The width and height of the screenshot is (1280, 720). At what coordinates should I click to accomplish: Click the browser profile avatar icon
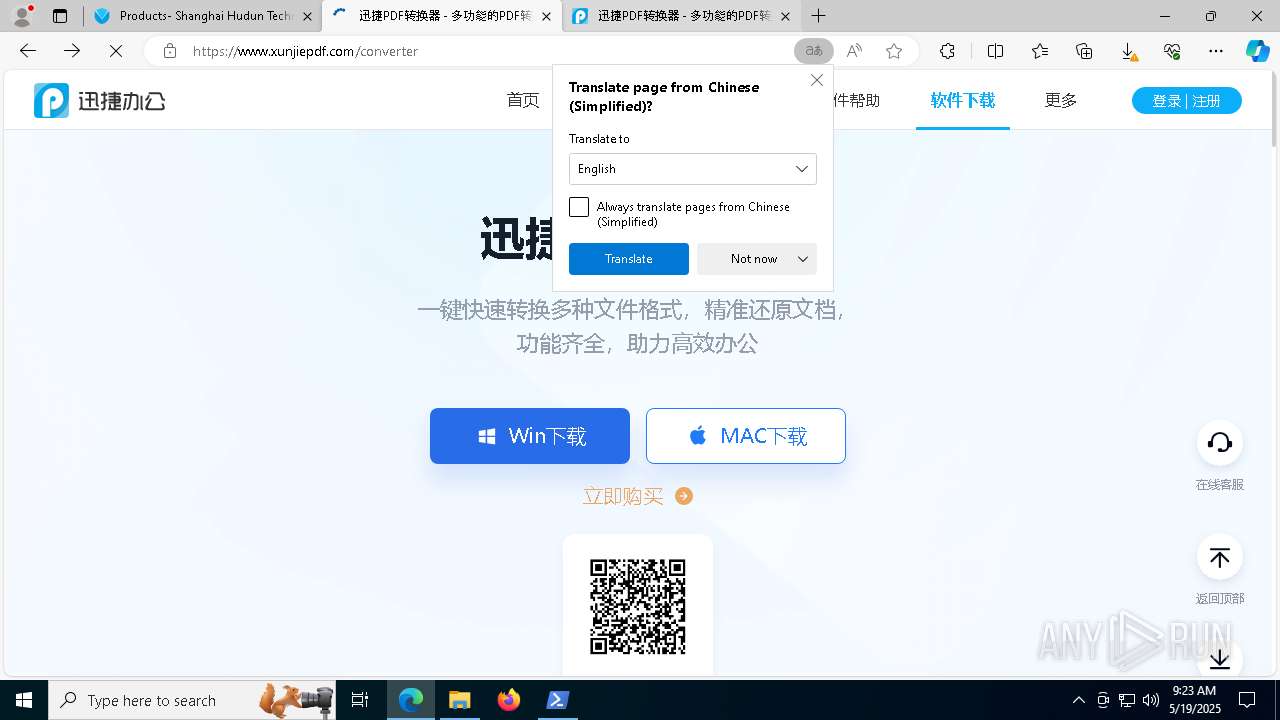[x=22, y=16]
